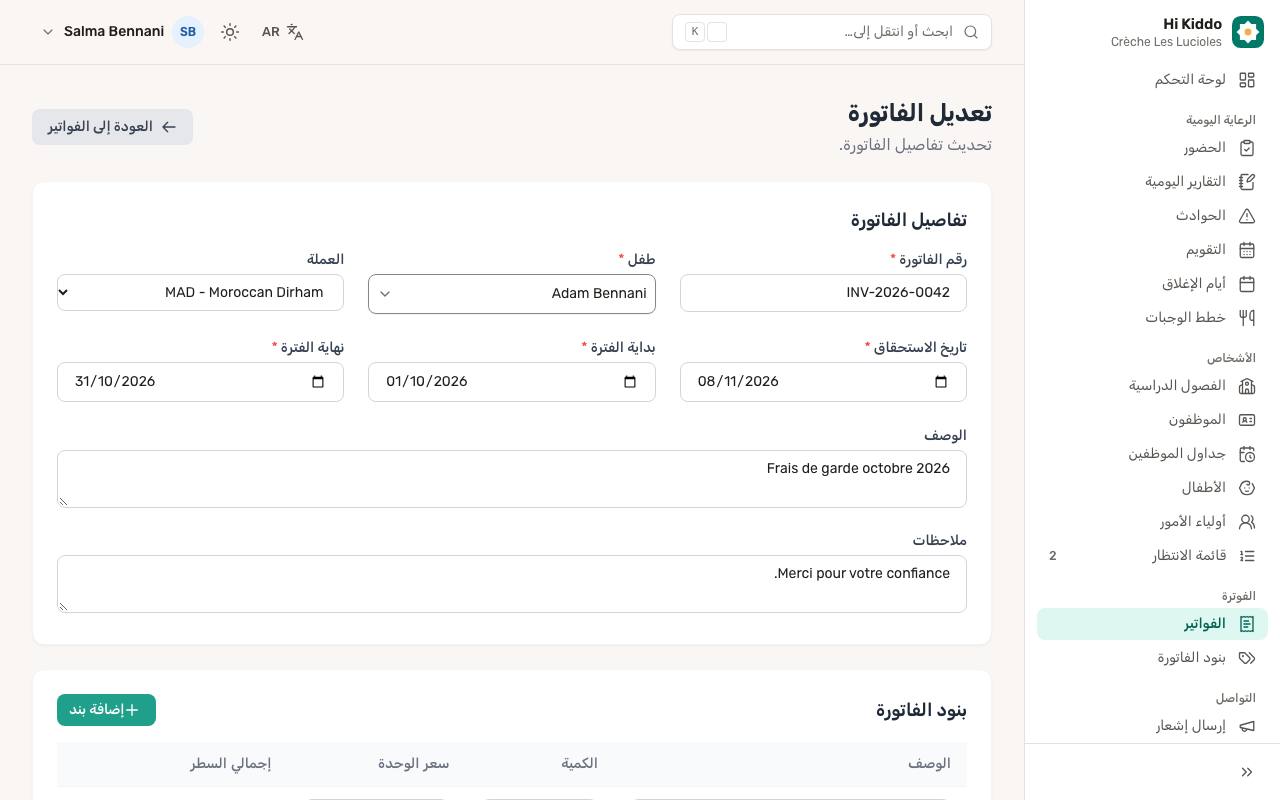
Task: Click the incidents warning triangle icon
Action: [x=1247, y=216]
